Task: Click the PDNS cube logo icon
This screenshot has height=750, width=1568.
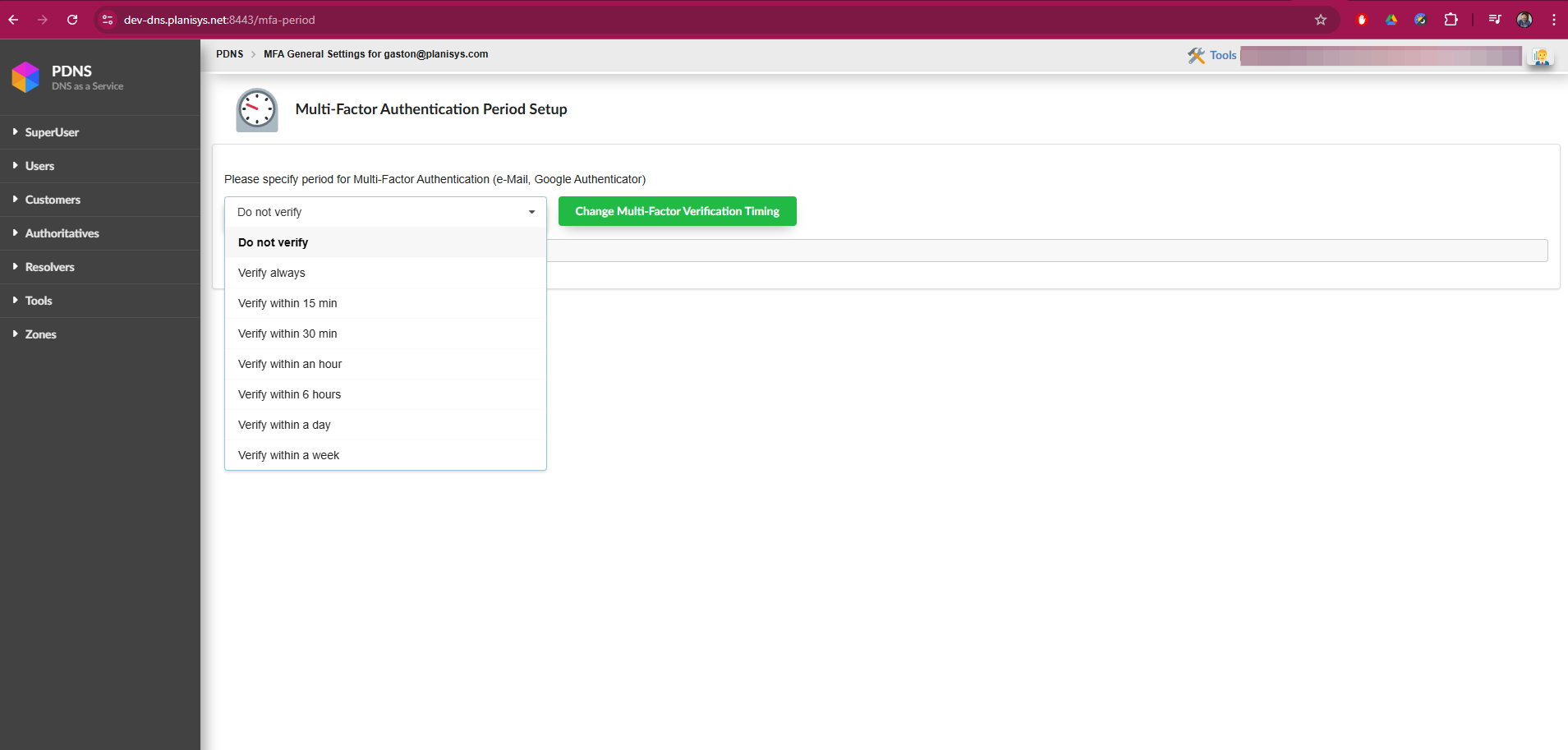Action: pos(25,77)
